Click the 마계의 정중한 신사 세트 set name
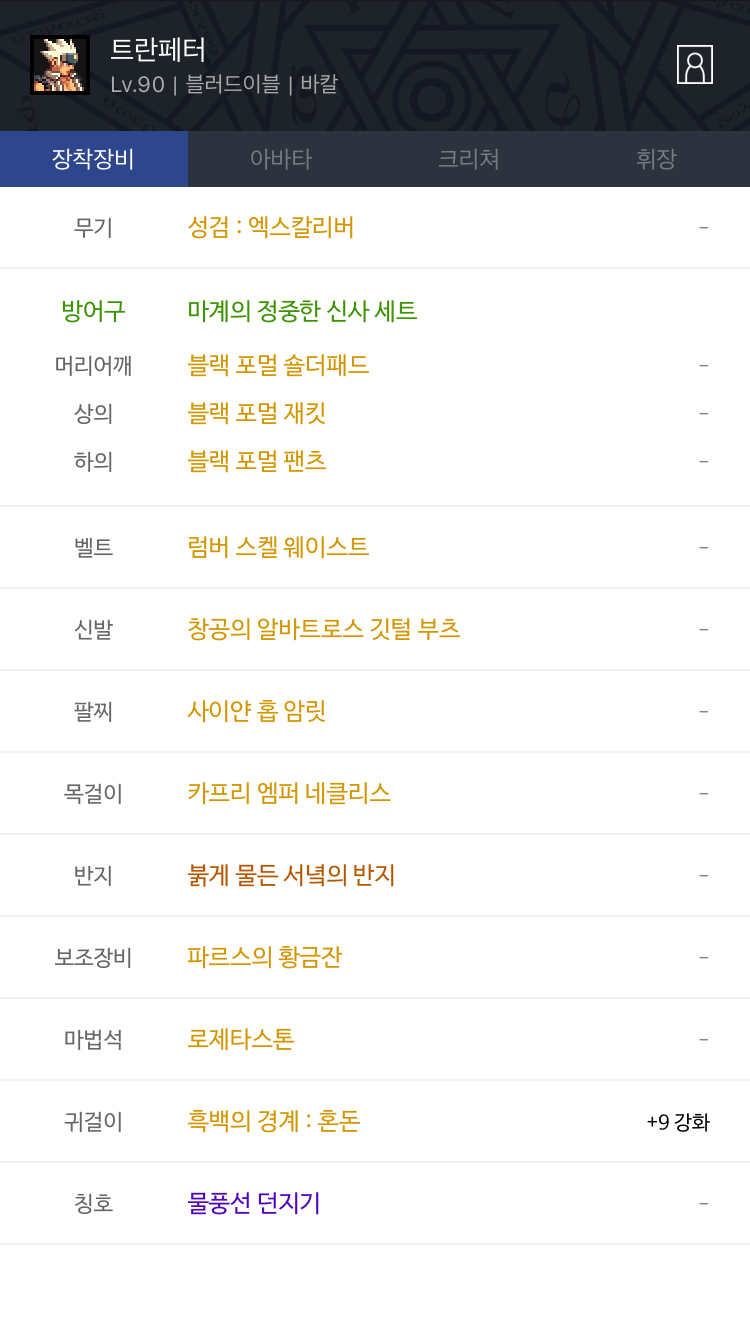Screen dimensions: 750x1334 click(302, 311)
